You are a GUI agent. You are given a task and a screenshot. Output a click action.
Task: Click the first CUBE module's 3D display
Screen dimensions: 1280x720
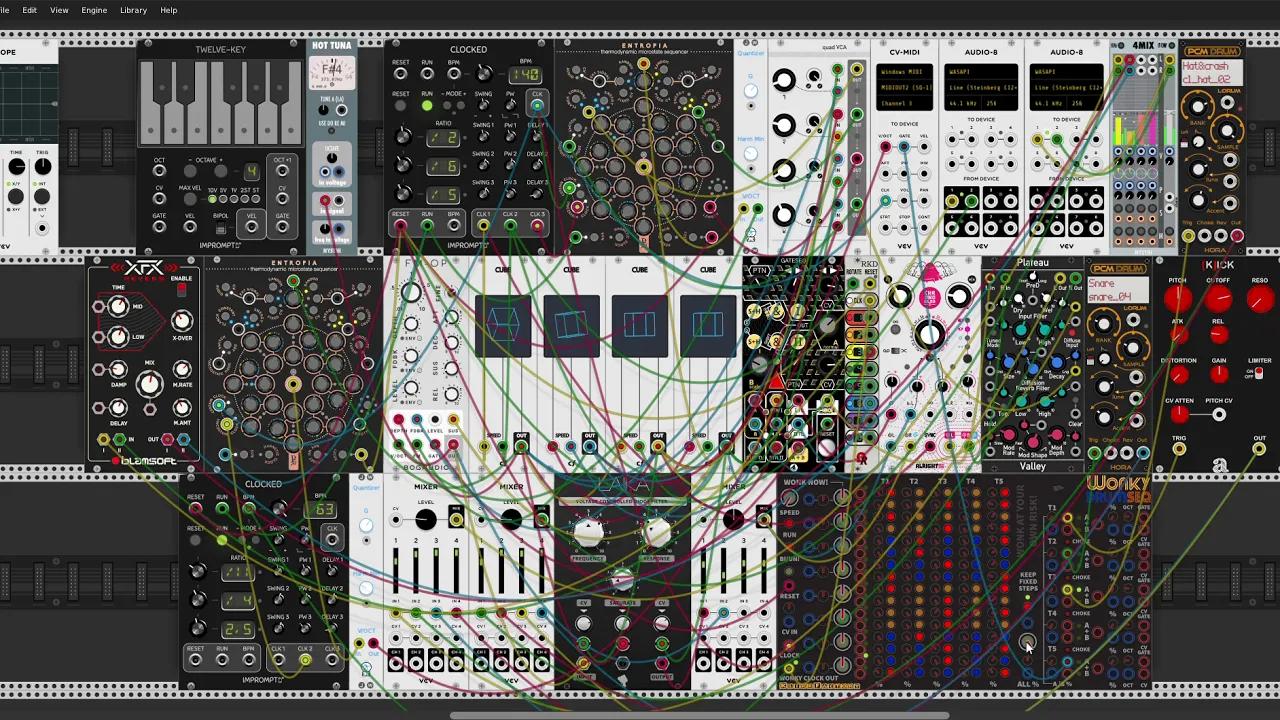point(503,326)
